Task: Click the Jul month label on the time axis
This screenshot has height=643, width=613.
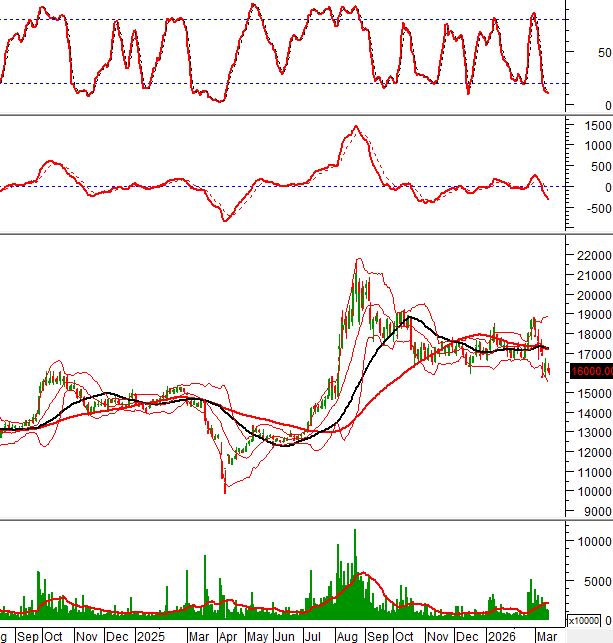Action: (x=314, y=636)
